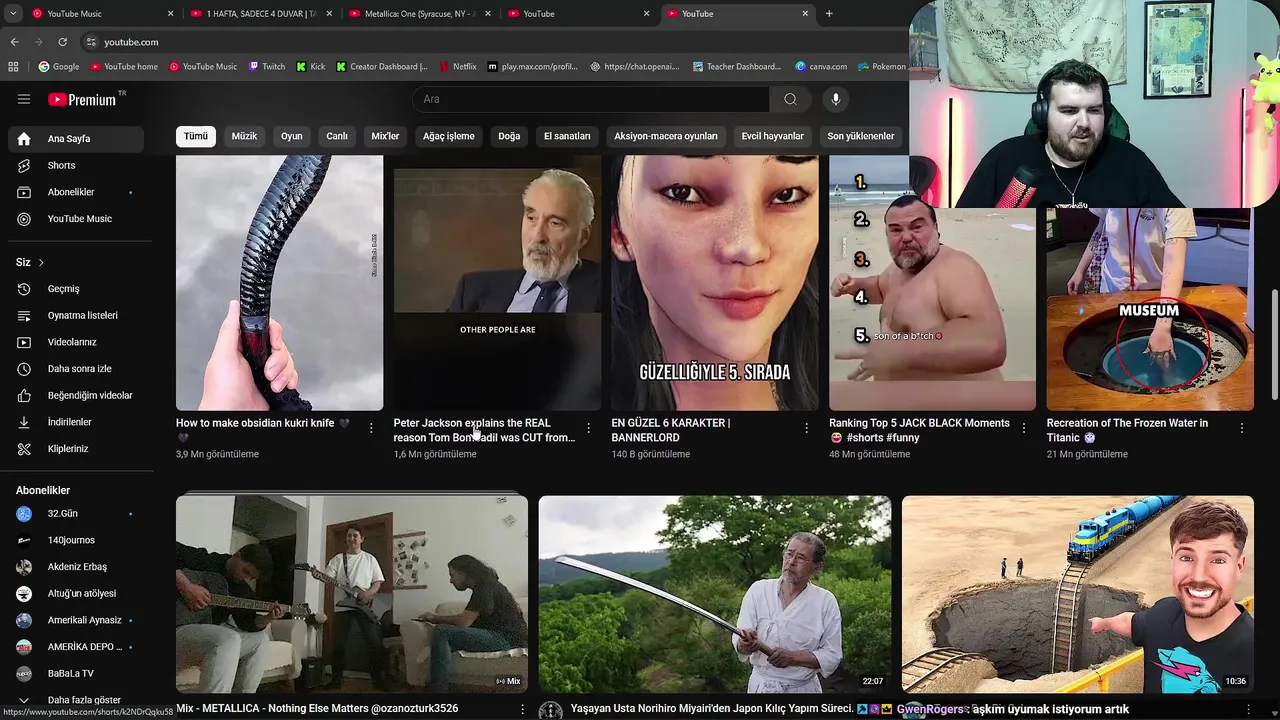Open Amerikalı Aynasız channel
Viewport: 1280px width, 720px height.
coord(76,620)
